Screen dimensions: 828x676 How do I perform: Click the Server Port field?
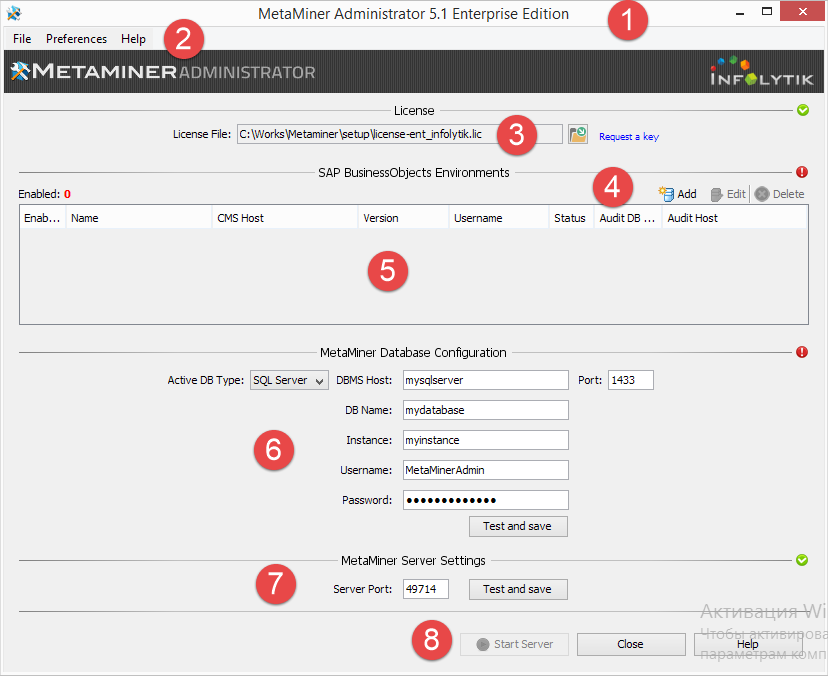tap(426, 589)
